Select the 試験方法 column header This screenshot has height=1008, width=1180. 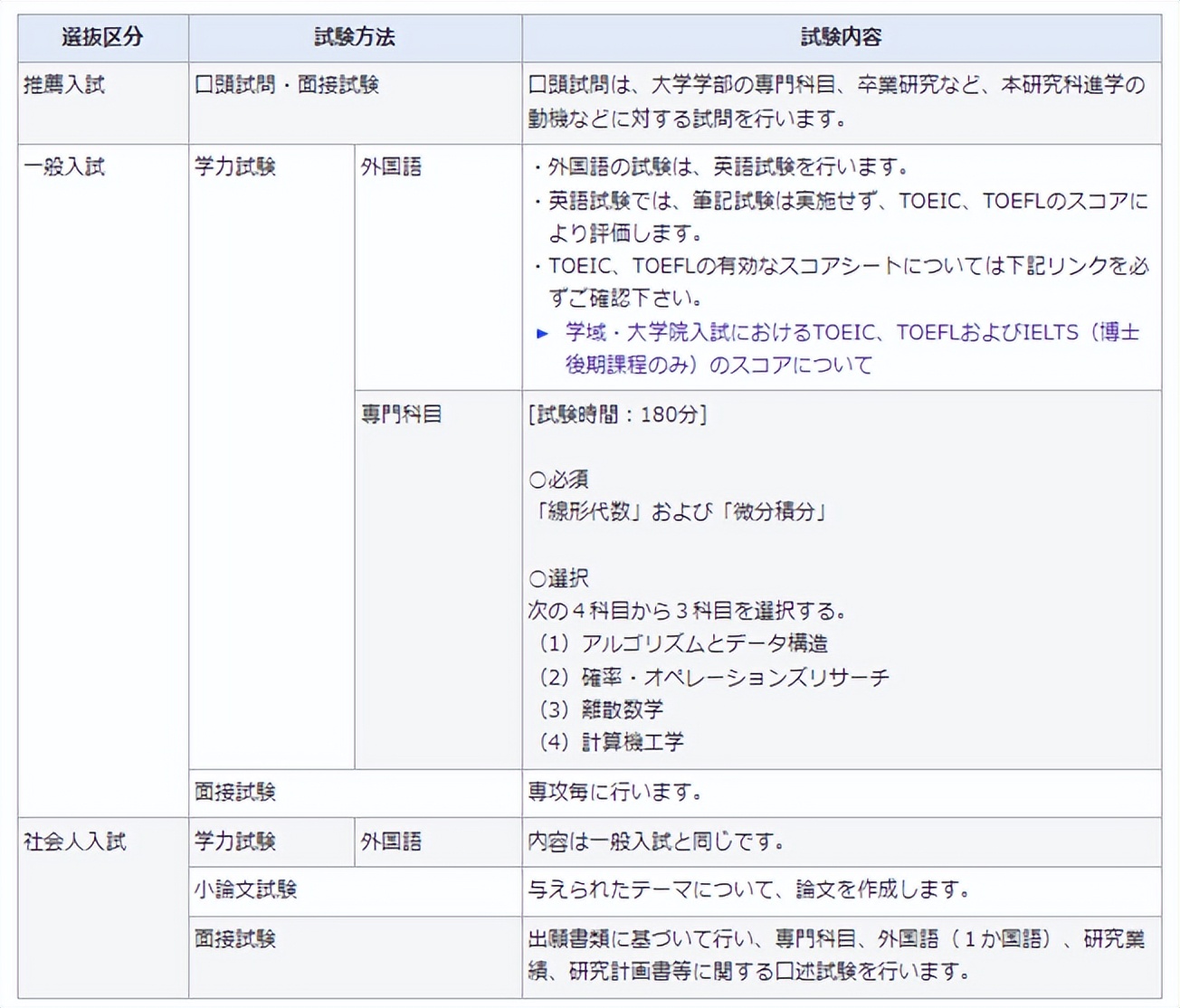[x=353, y=38]
